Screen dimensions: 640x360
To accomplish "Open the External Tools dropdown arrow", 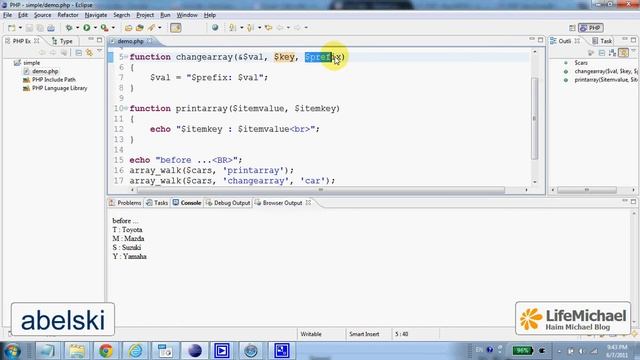I will pos(113,28).
